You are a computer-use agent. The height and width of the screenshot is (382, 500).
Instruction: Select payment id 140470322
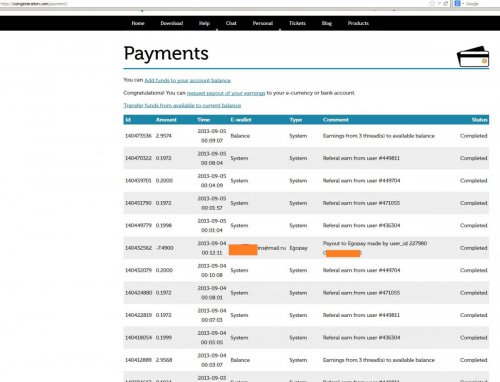pyautogui.click(x=138, y=158)
